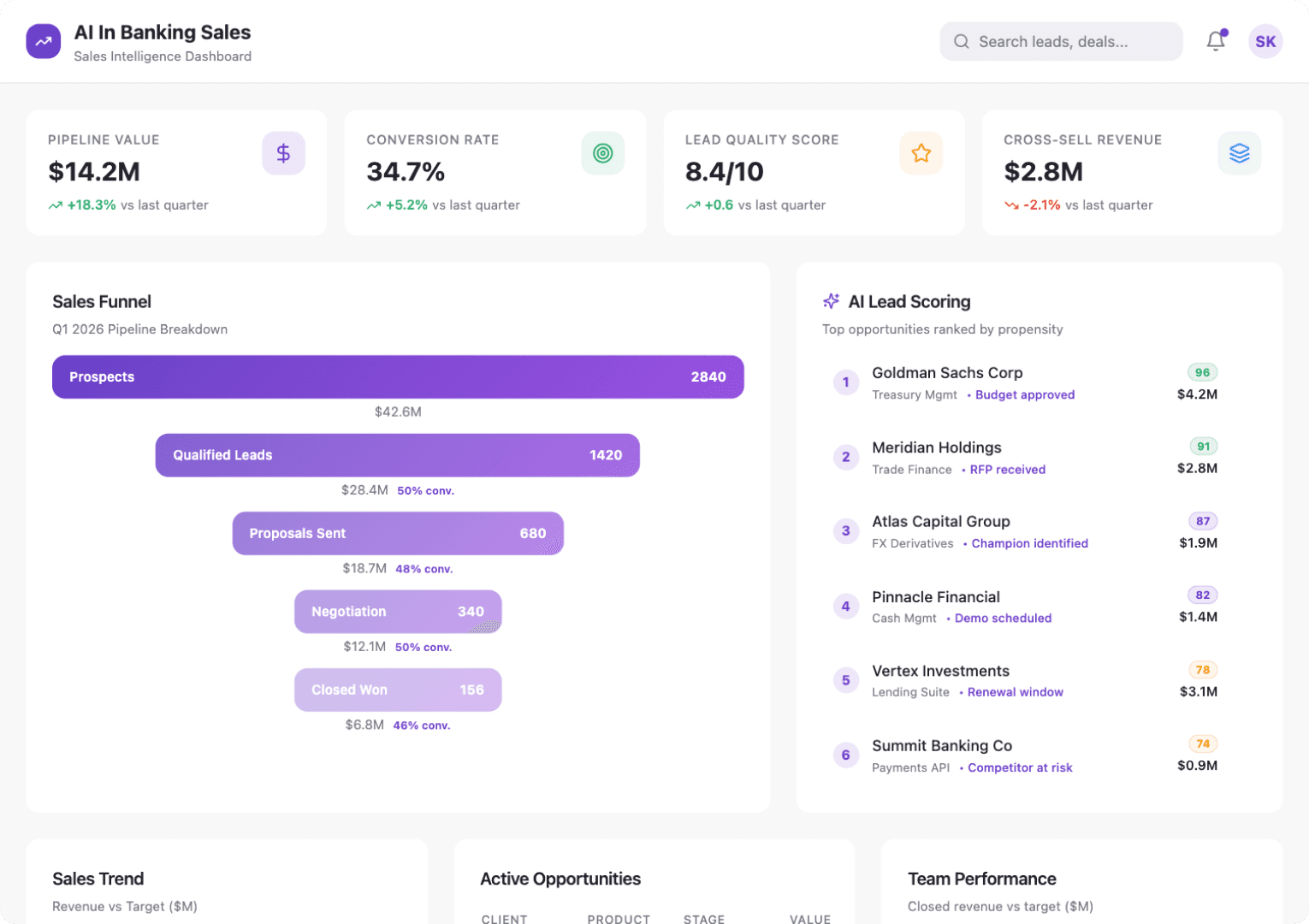Screen dimensions: 1309x924
Task: Select the Prospects bar in the Sales Funnel
Action: 398,376
